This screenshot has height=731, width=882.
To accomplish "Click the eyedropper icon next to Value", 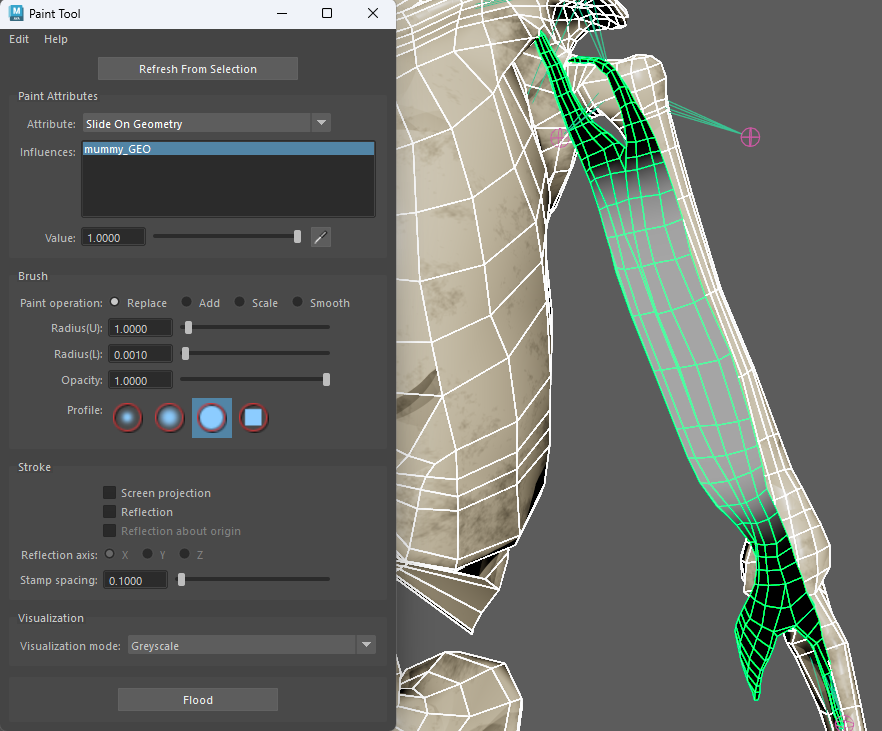I will pyautogui.click(x=320, y=237).
